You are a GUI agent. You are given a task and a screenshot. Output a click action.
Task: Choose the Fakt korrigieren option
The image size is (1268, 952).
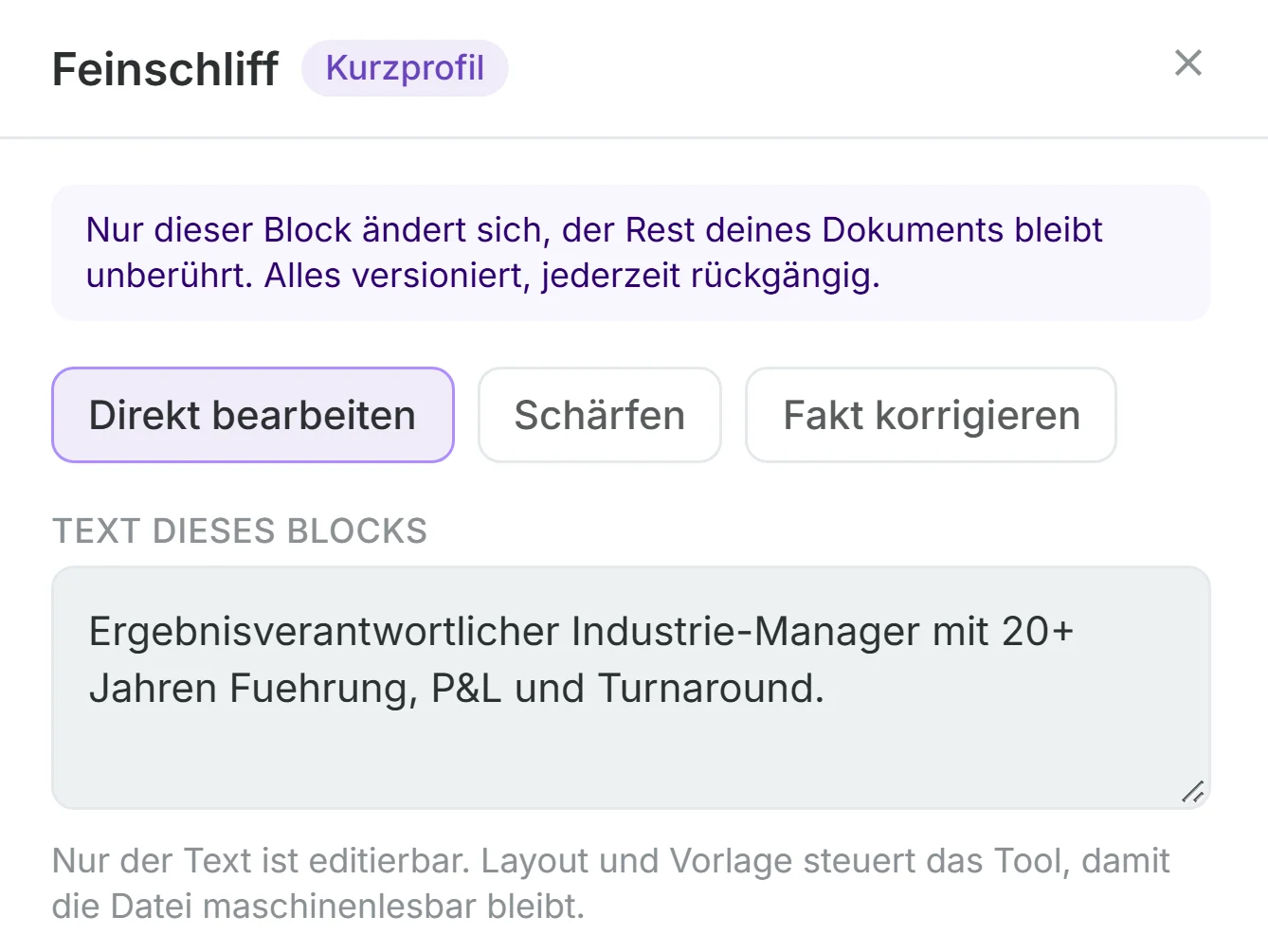tap(931, 415)
